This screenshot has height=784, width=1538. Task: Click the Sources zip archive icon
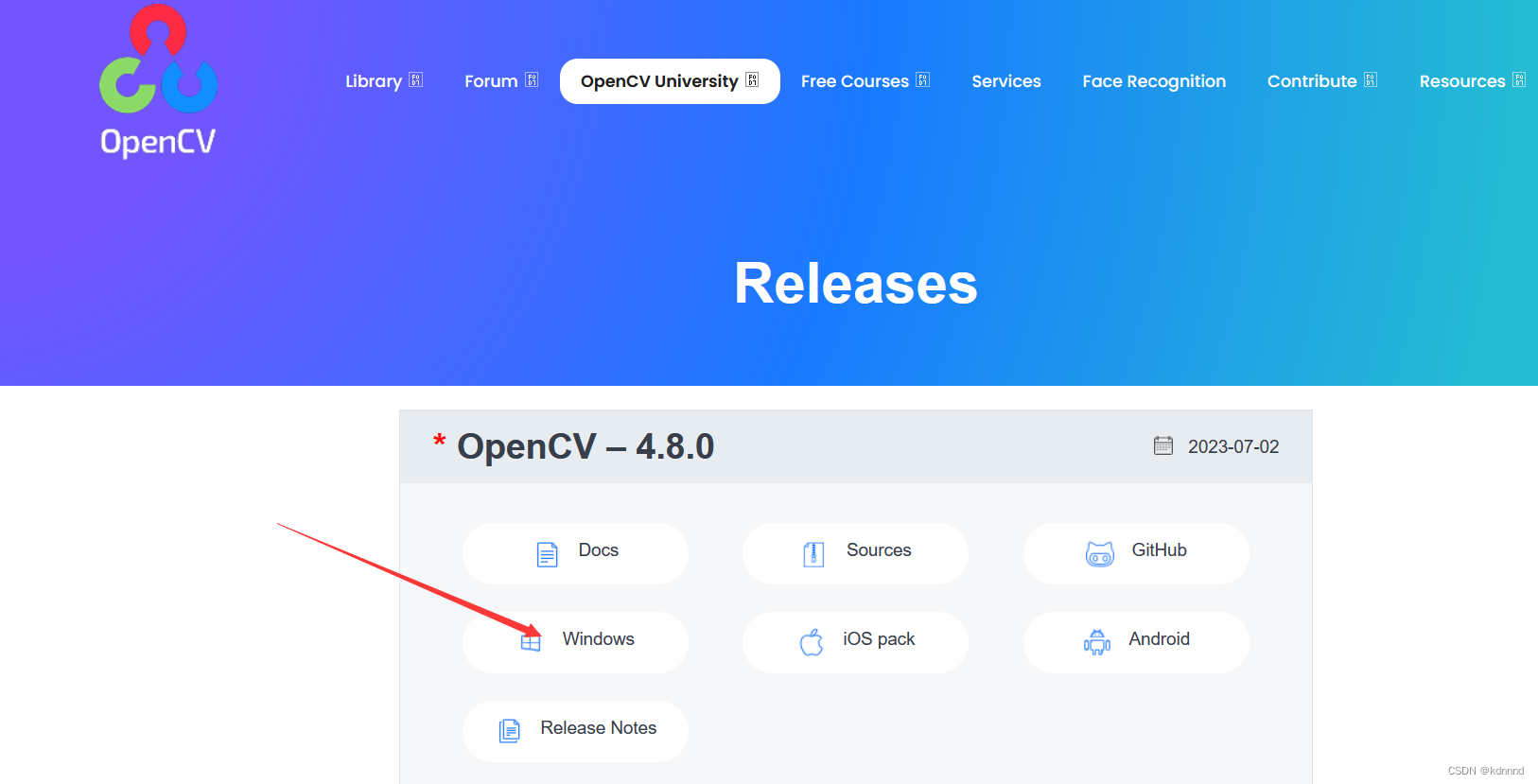813,554
